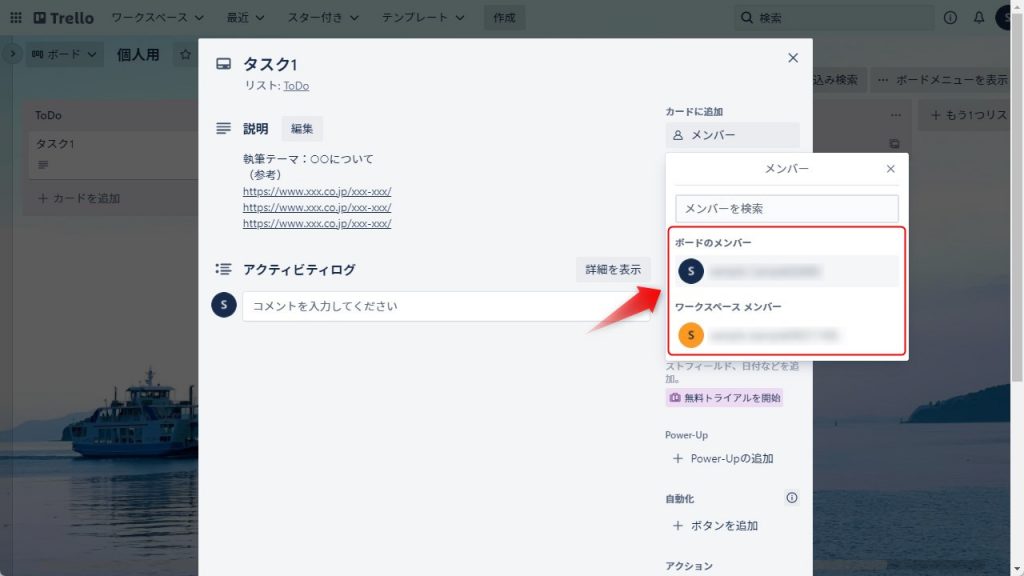Expand the collapsed sidebar chevron
Image resolution: width=1024 pixels, height=576 pixels.
(x=12, y=54)
